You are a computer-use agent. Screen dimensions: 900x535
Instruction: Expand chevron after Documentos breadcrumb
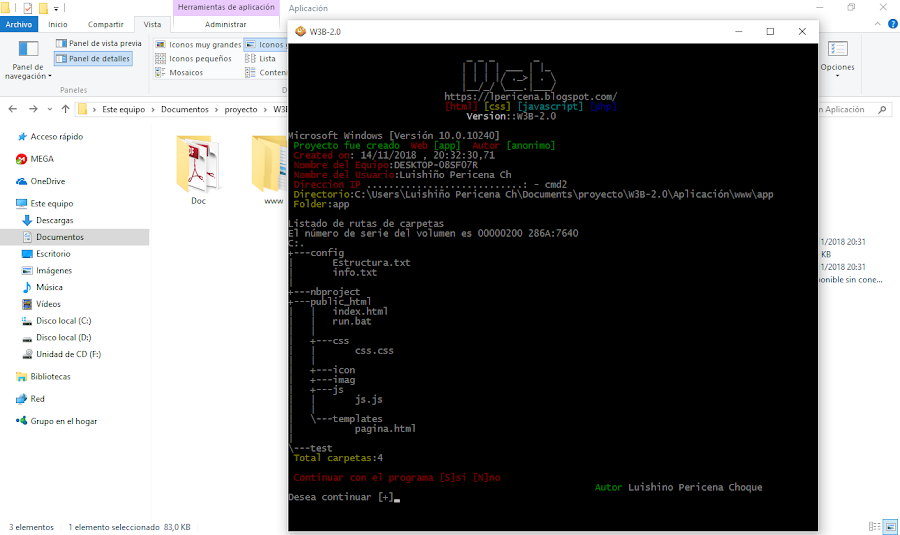216,110
